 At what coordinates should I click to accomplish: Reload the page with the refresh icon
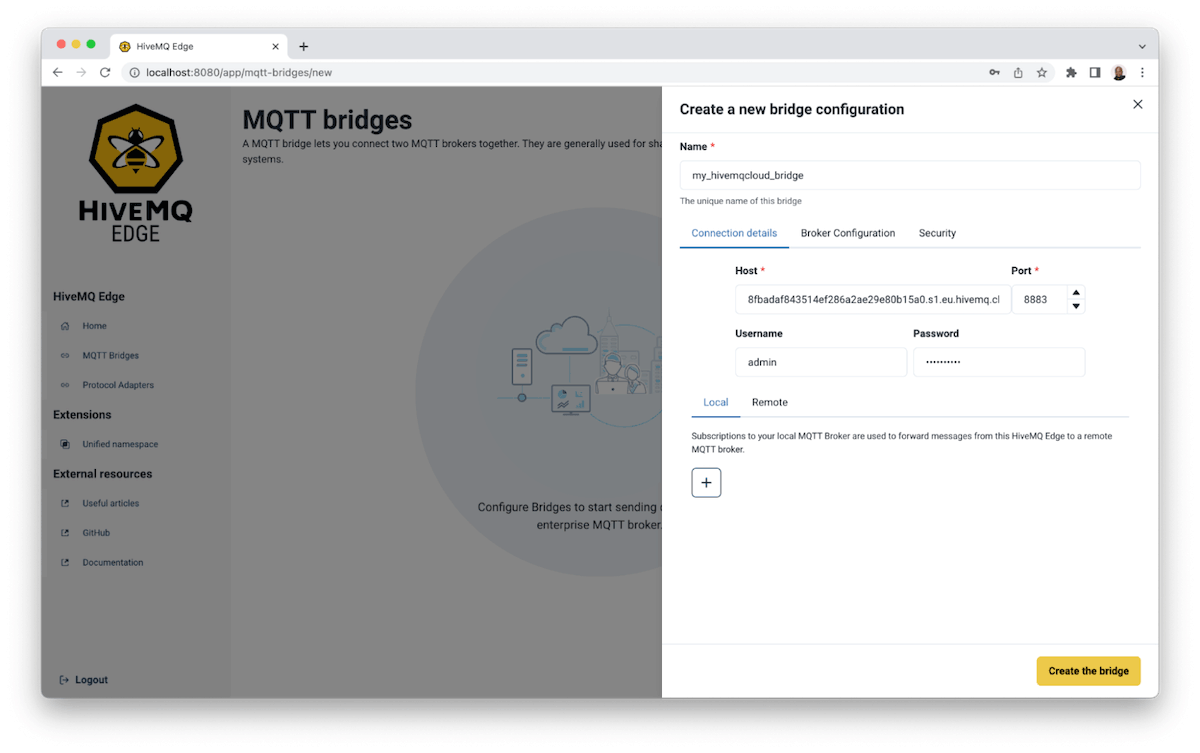pos(105,72)
